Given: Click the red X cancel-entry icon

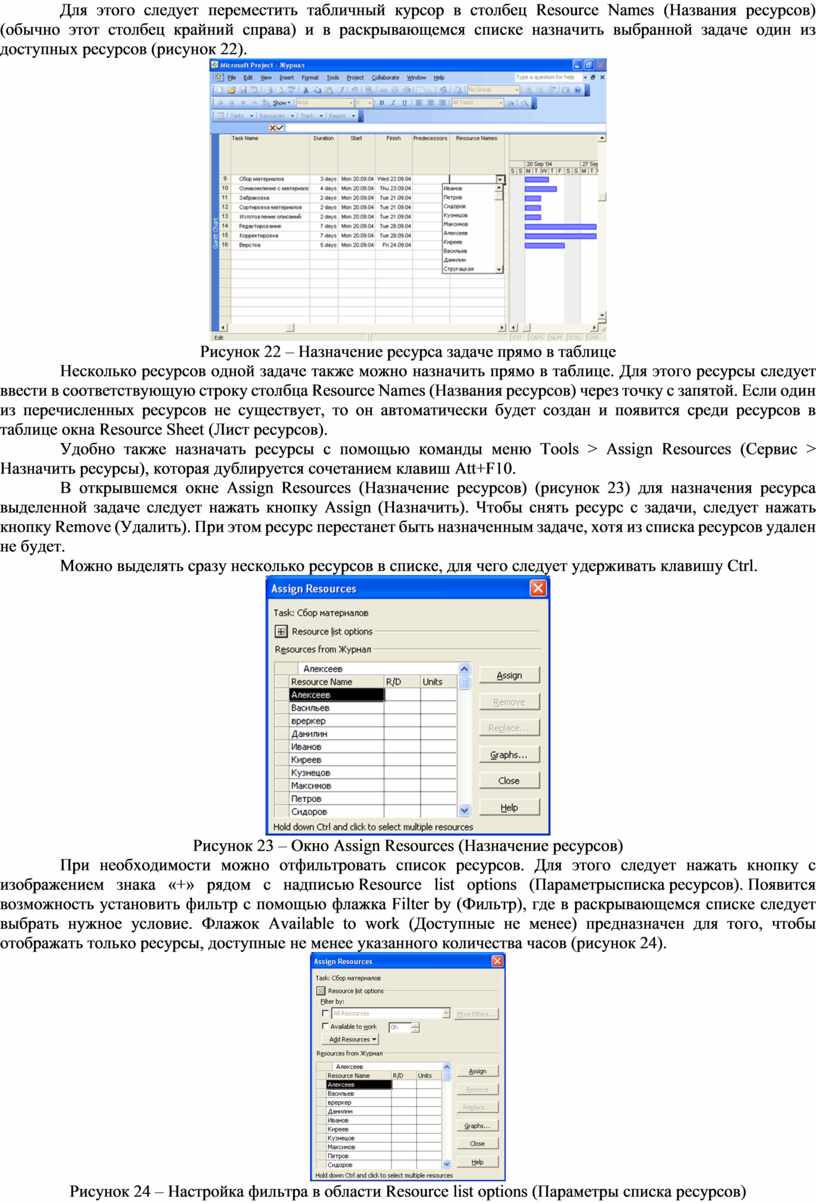Looking at the screenshot, I should coord(273,128).
